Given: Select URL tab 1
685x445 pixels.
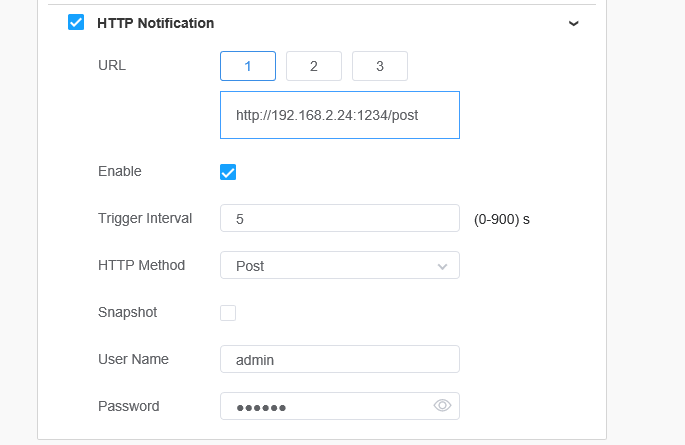Looking at the screenshot, I should pos(248,66).
